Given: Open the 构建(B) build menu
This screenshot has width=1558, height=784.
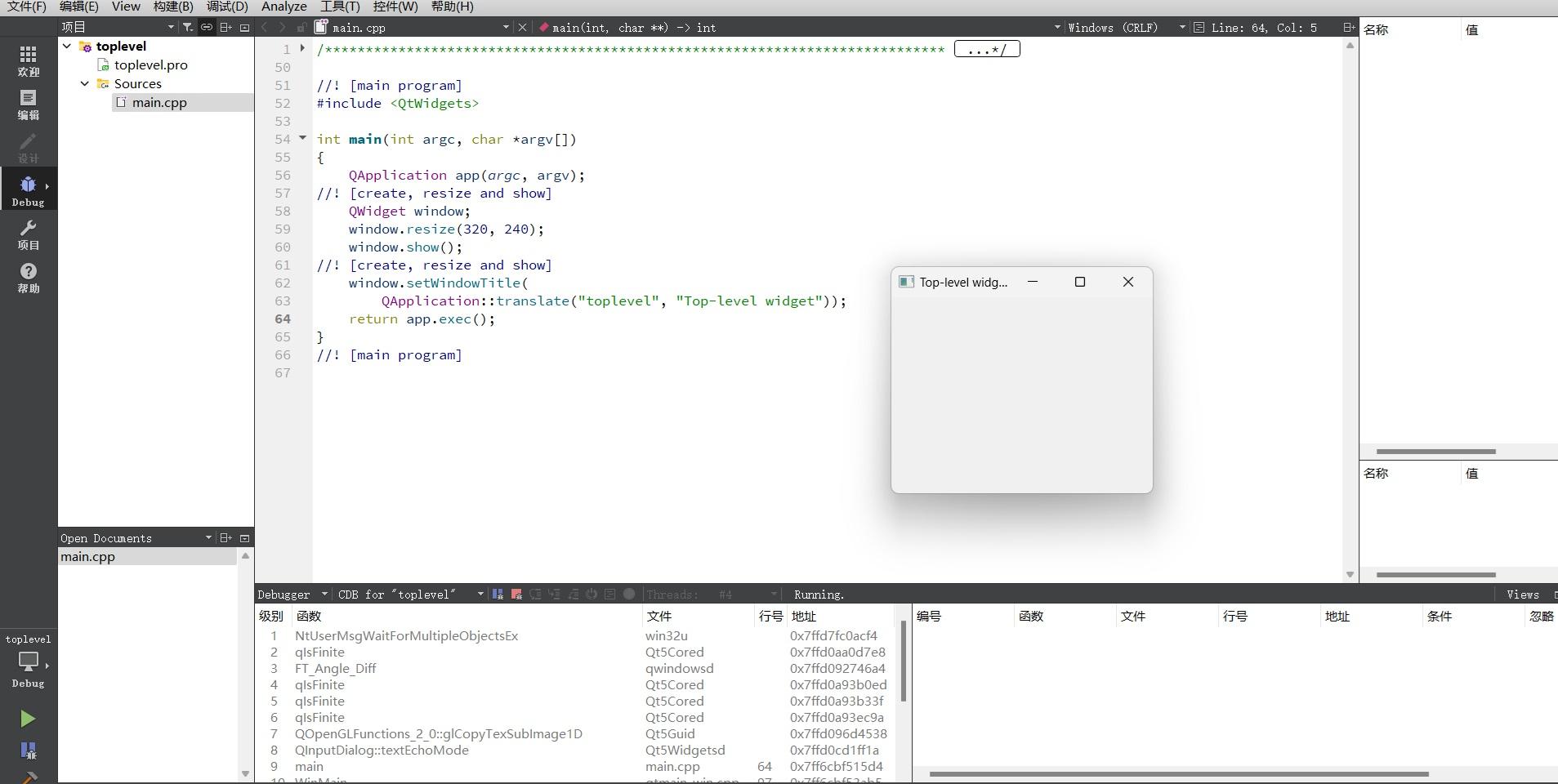Looking at the screenshot, I should click(x=173, y=7).
